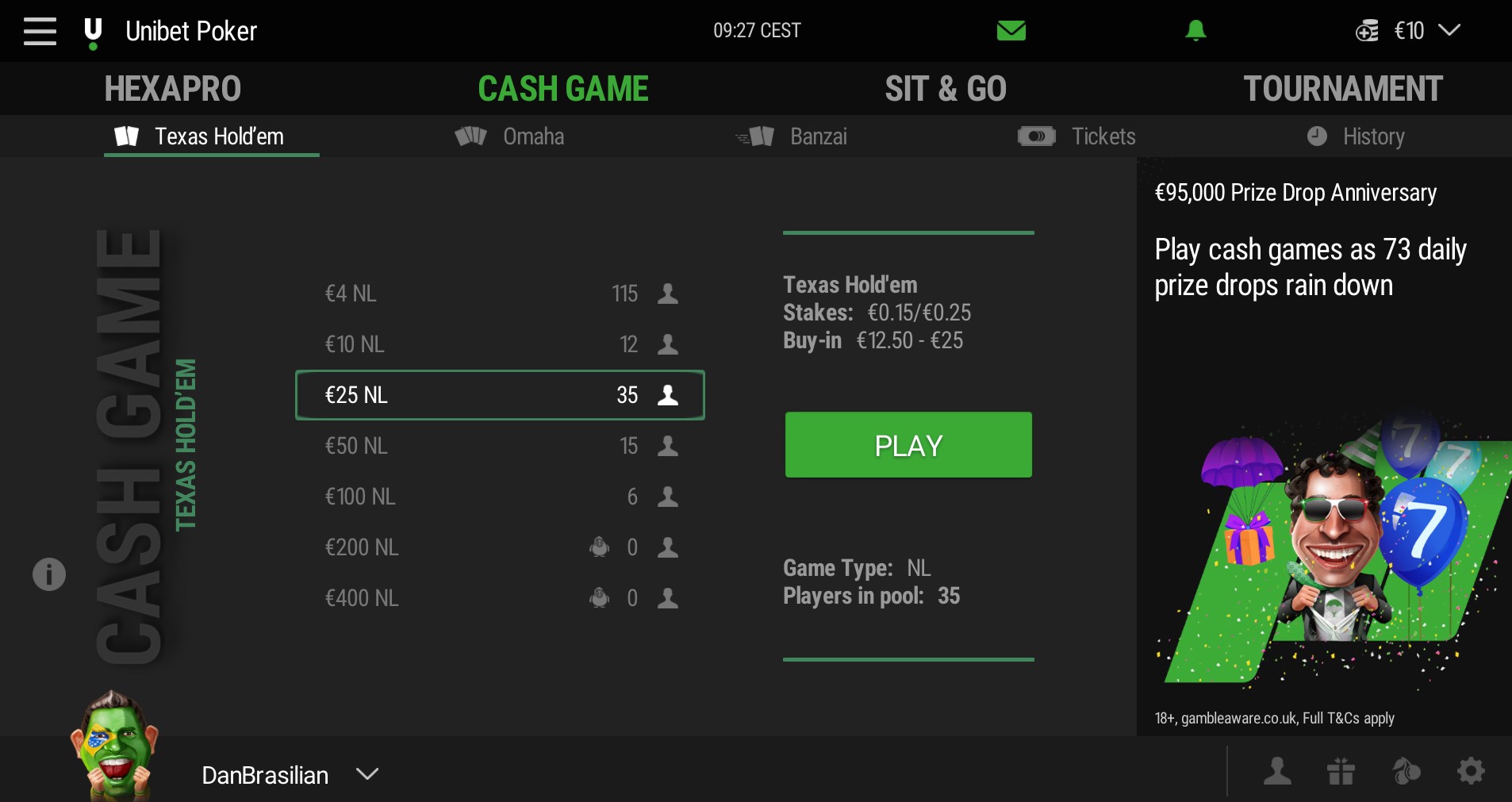Image resolution: width=1512 pixels, height=802 pixels.
Task: Expand the DanBrasilian user dropdown
Action: 367,774
